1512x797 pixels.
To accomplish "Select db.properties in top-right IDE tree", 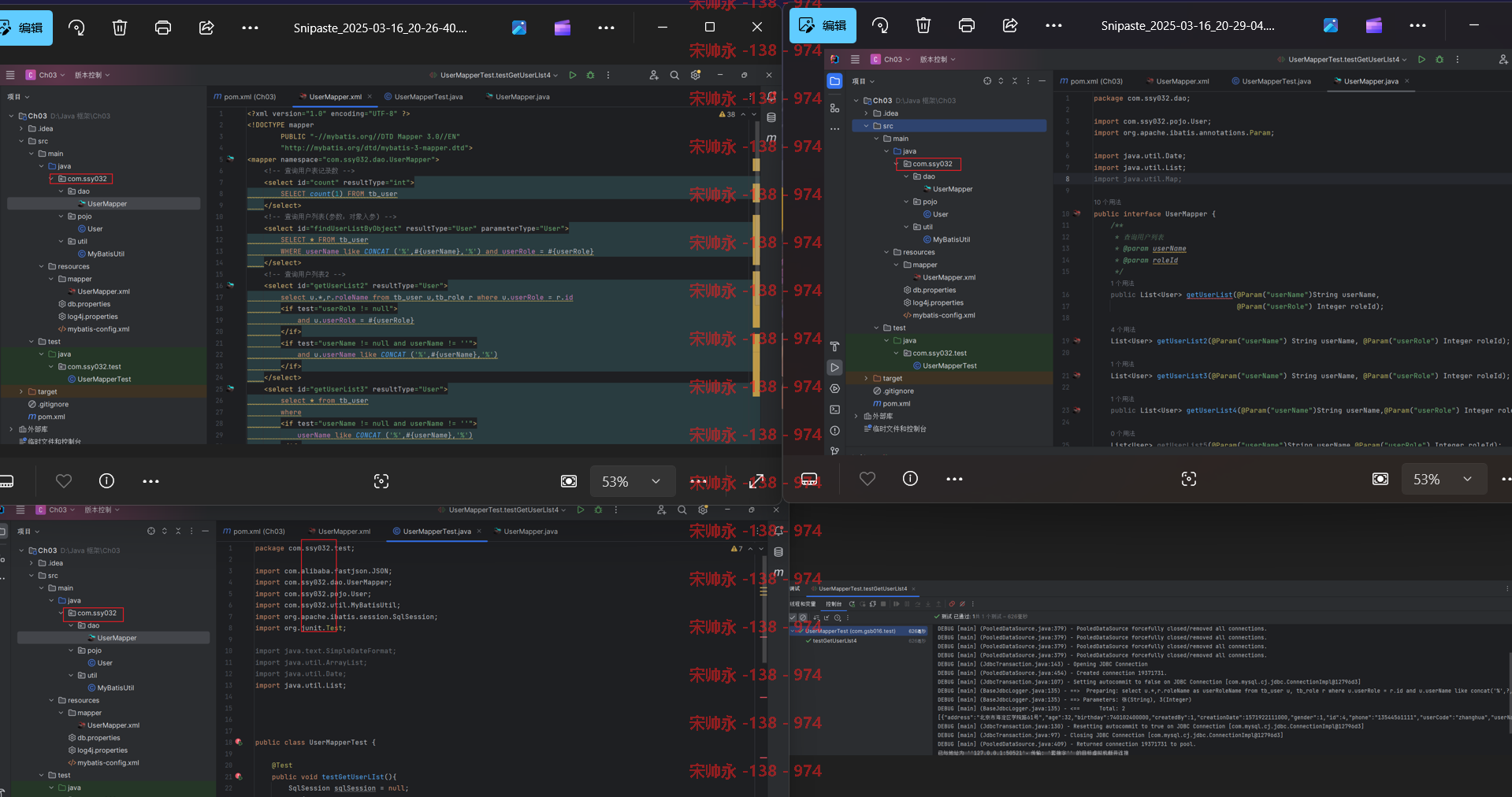I will 934,290.
